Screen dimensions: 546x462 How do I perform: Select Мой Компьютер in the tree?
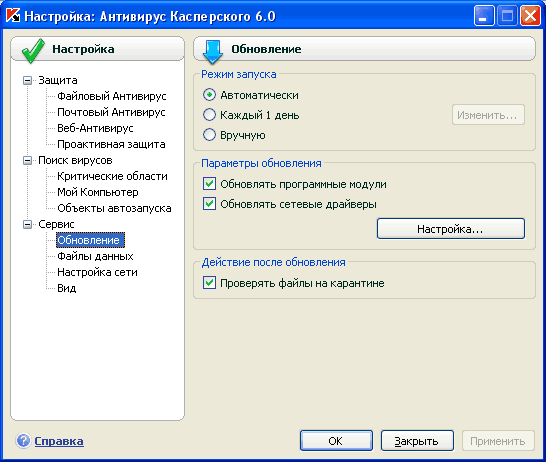[98, 192]
